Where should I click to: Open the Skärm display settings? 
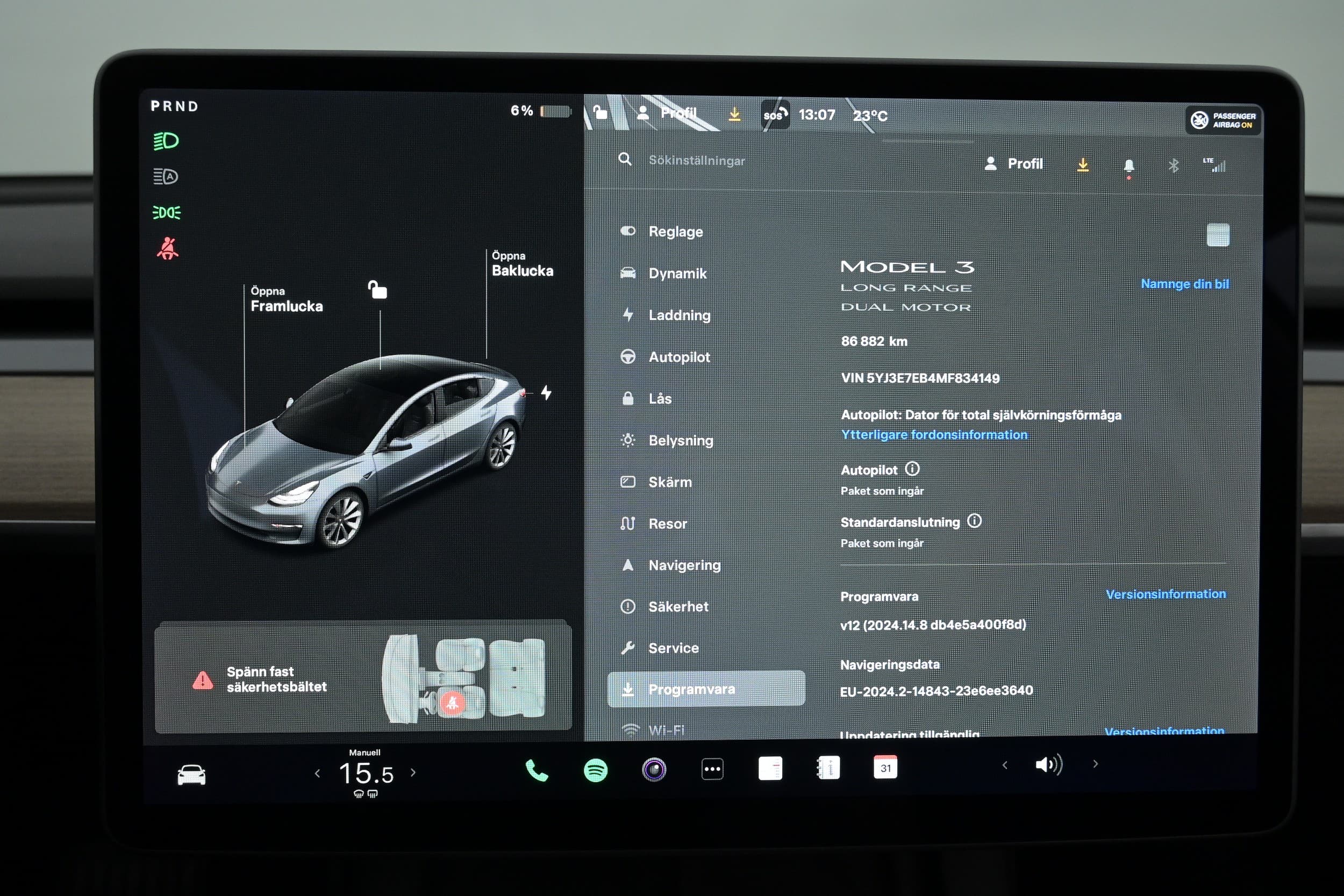(x=656, y=482)
